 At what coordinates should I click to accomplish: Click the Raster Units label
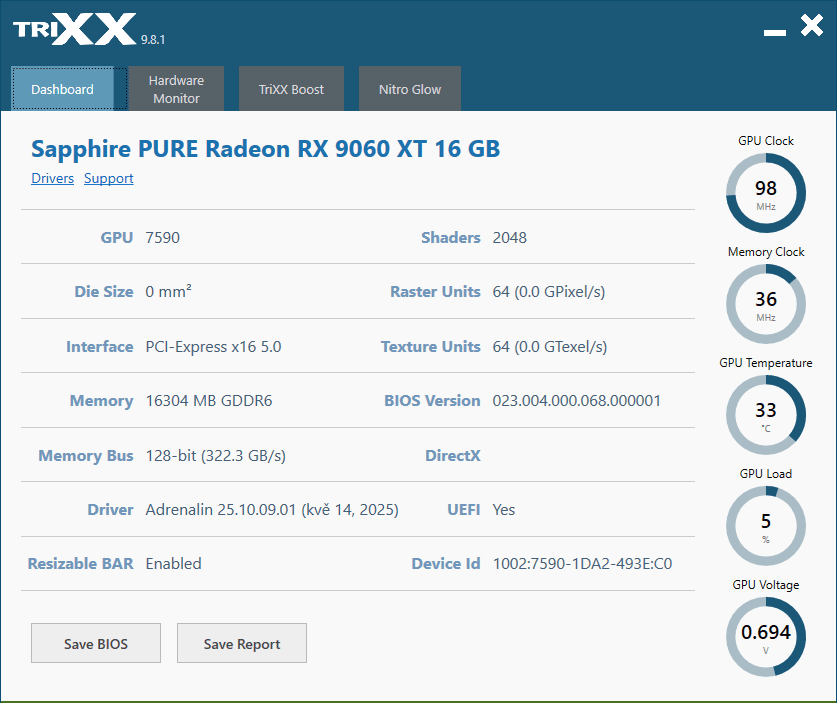[x=436, y=292]
